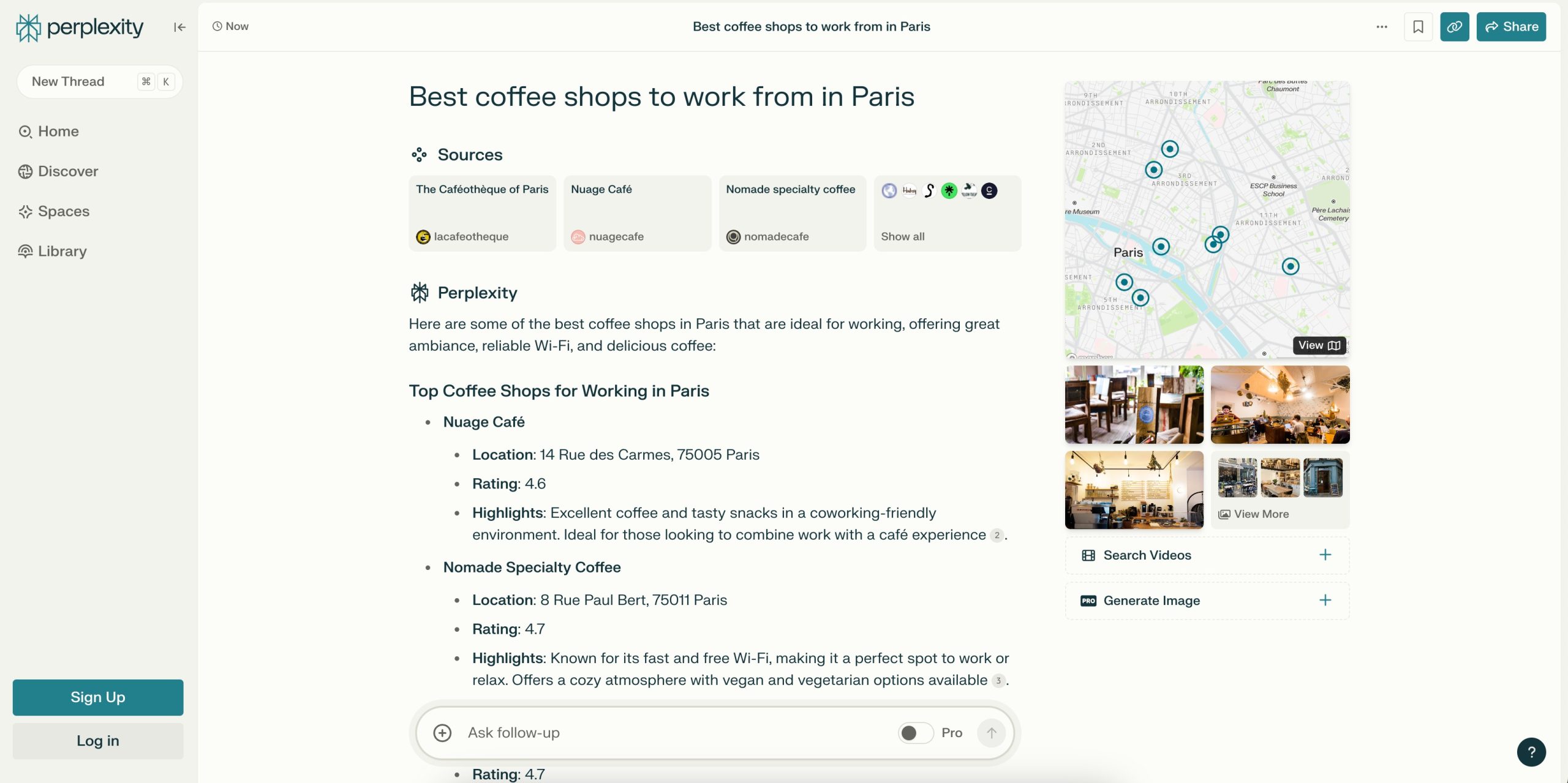Open the Library section
The height and width of the screenshot is (783, 1568).
pos(53,252)
